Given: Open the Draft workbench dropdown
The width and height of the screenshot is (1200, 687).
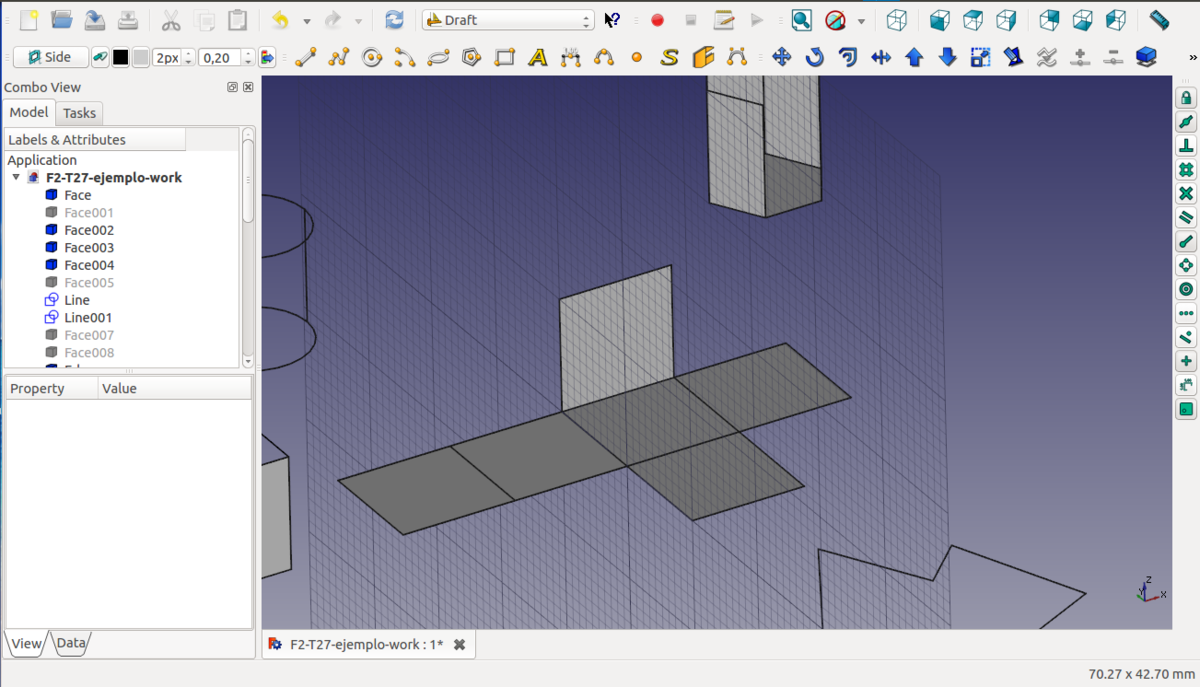Looking at the screenshot, I should point(508,20).
